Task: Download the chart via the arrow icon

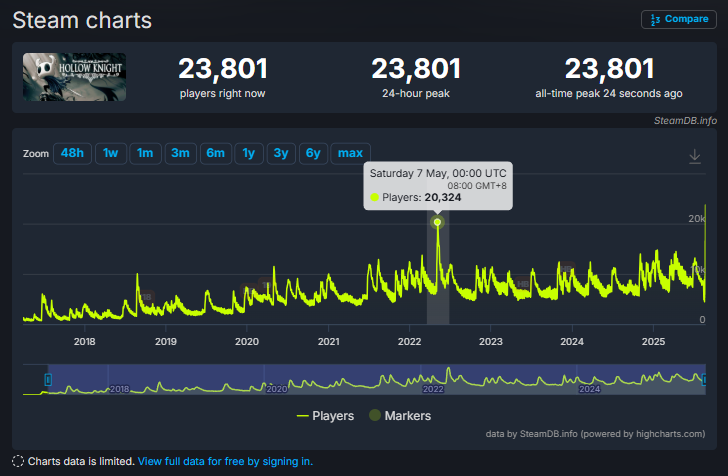Action: [x=695, y=156]
